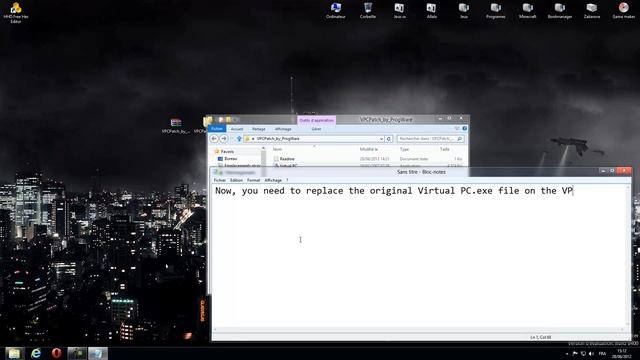Viewport: 640px width, 360px height.
Task: Maximize the Notepad window
Action: 612,171
